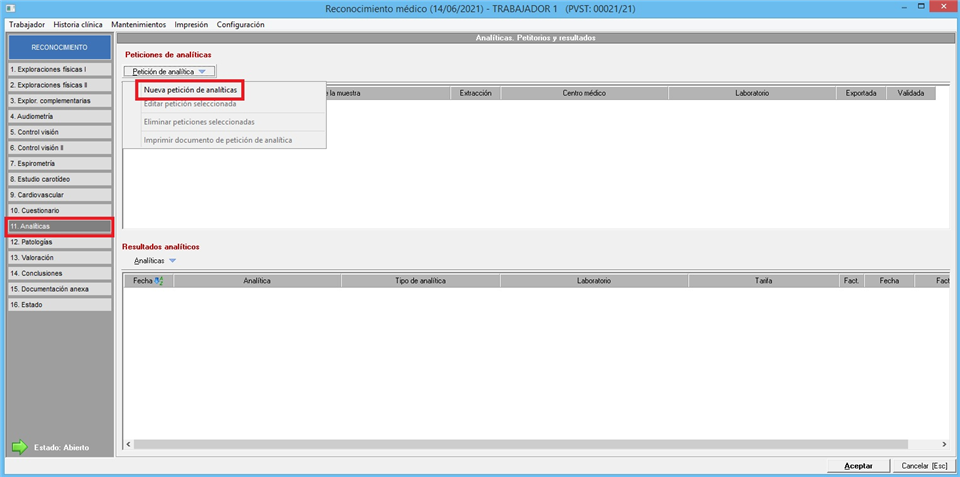Open the Configuración menu
The height and width of the screenshot is (477, 960).
(x=240, y=24)
